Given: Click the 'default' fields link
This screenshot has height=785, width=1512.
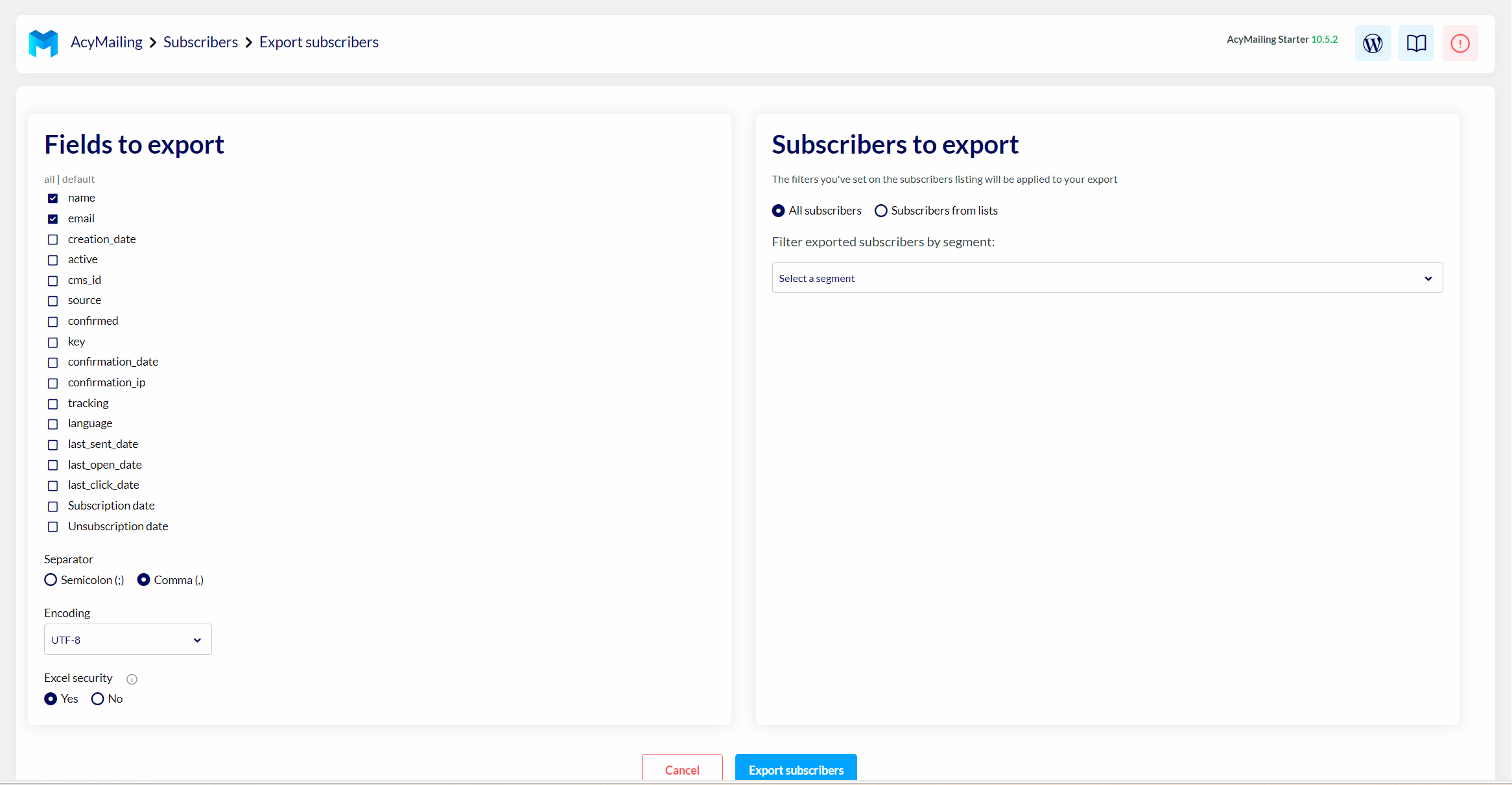Looking at the screenshot, I should (78, 180).
